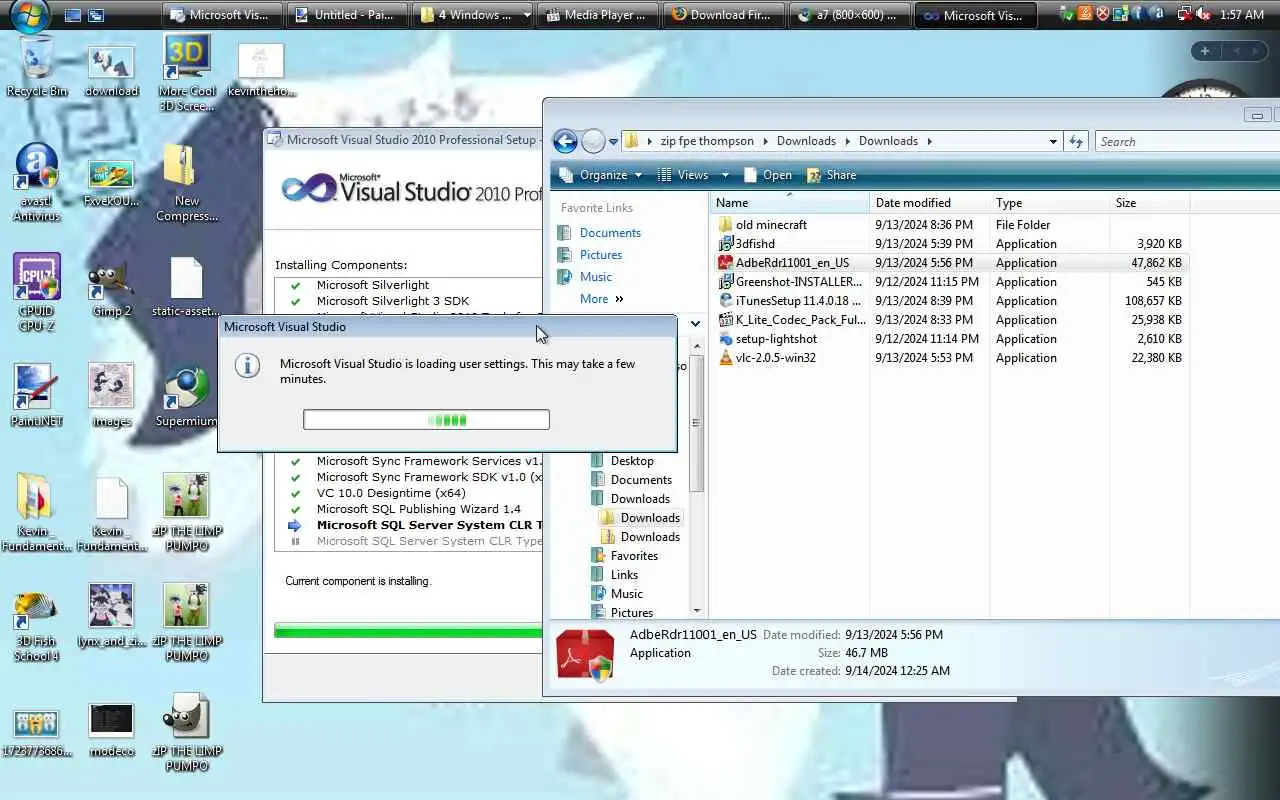Expand More favorite links chevron
The image size is (1280, 800).
coord(619,299)
